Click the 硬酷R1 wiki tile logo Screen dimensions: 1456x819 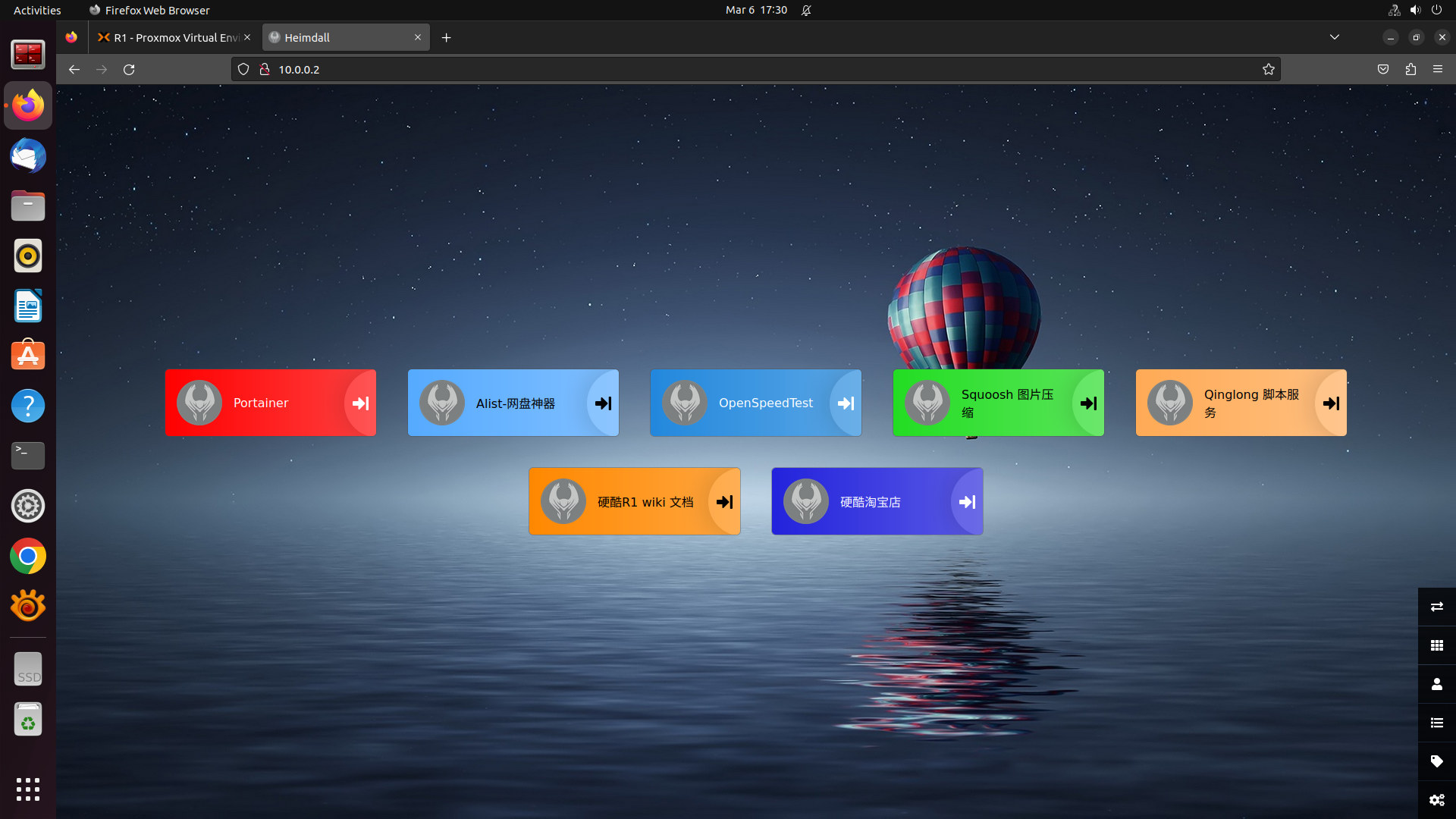pyautogui.click(x=563, y=501)
